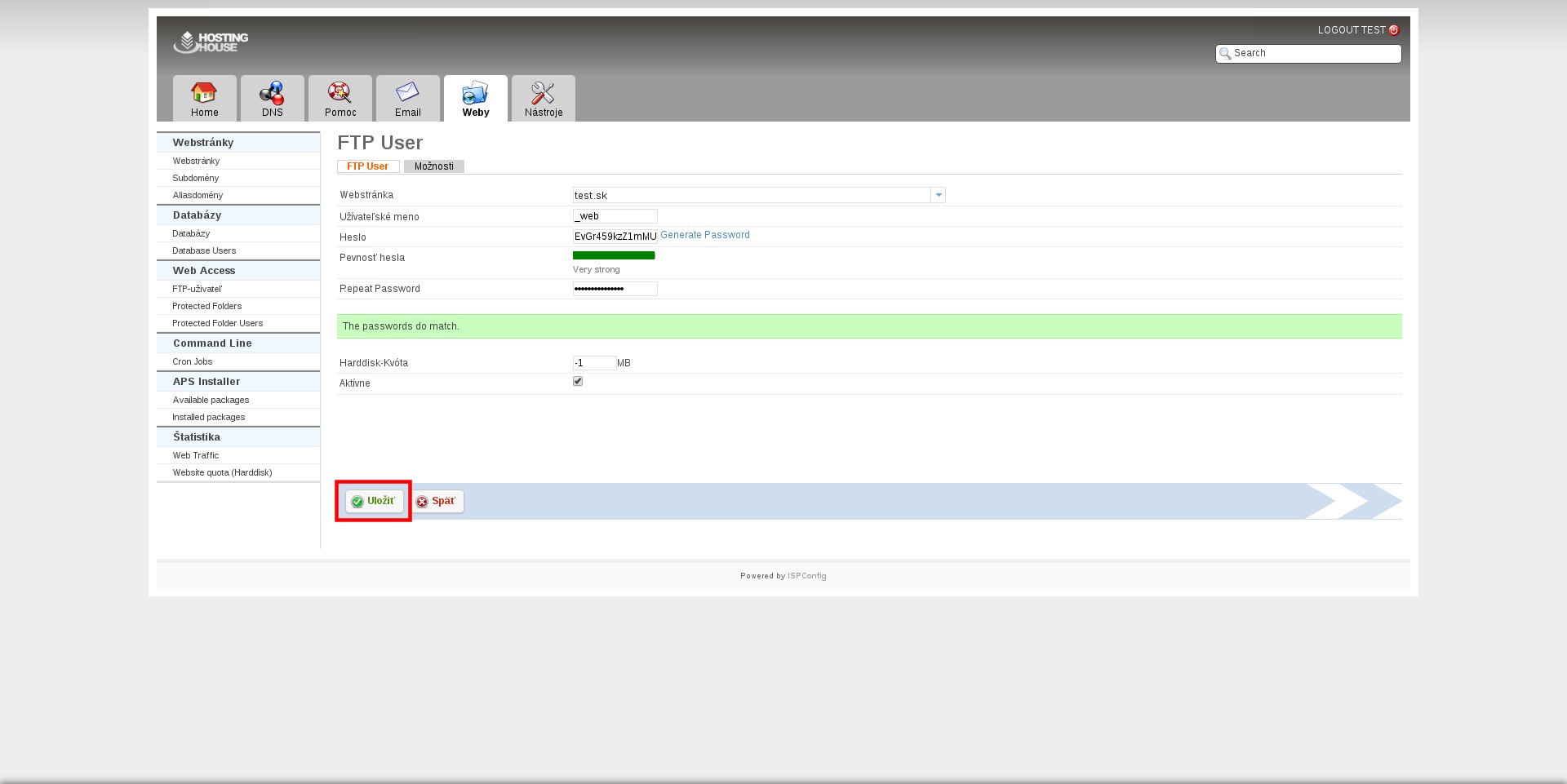Select the Weby module icon
This screenshot has height=784, width=1567.
pyautogui.click(x=475, y=93)
